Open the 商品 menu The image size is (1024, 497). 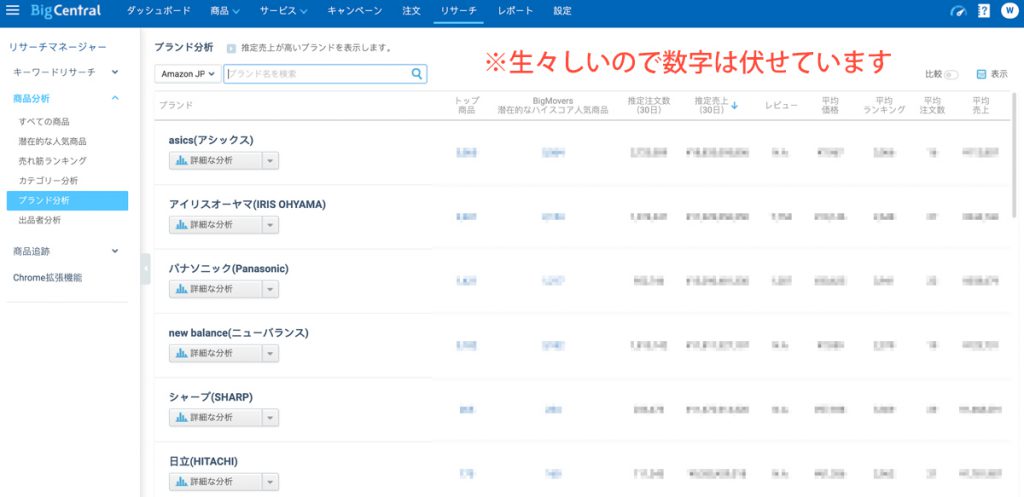pos(225,11)
